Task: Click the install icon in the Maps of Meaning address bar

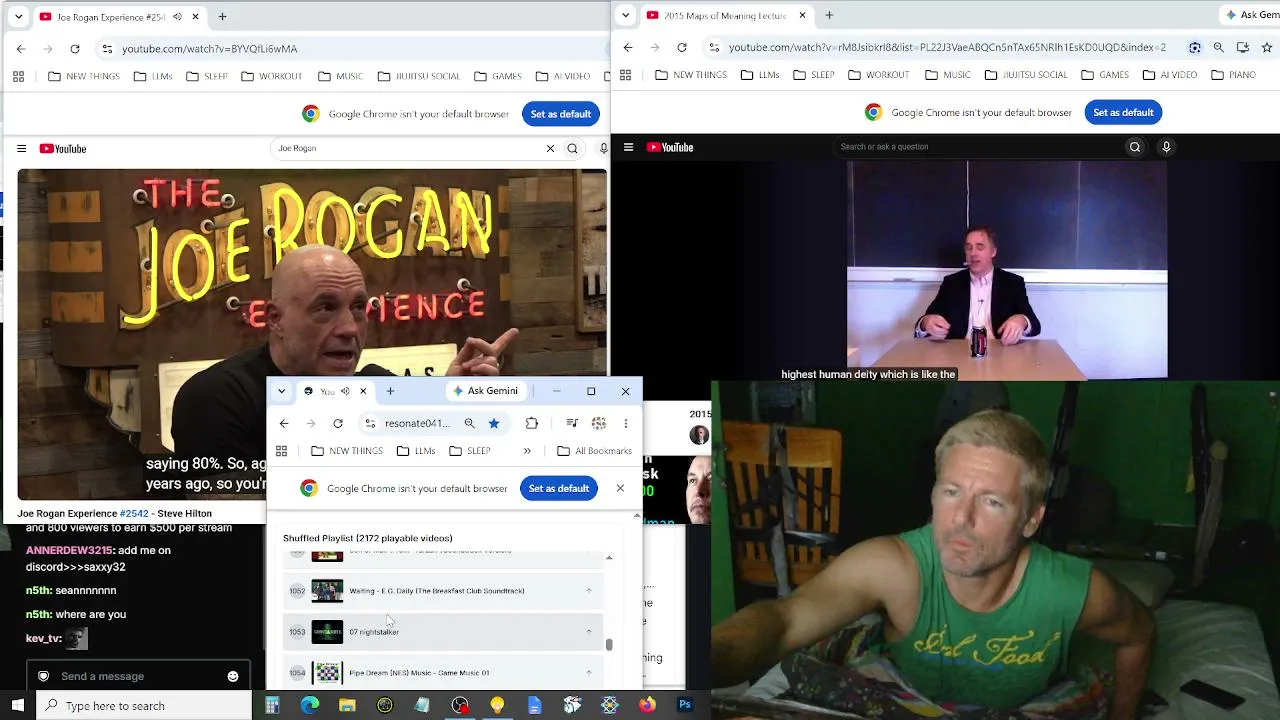Action: [x=1243, y=47]
